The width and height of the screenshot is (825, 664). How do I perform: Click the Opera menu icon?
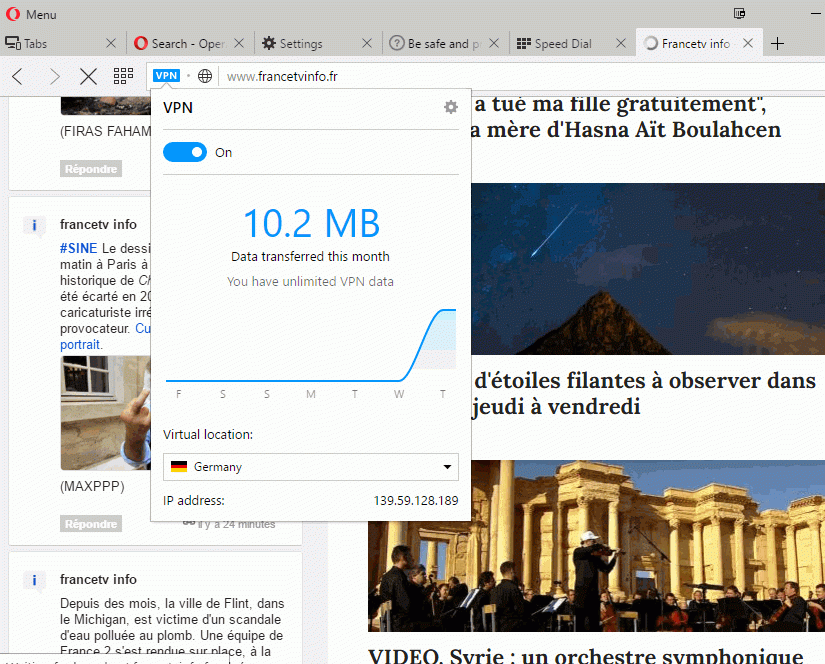coord(12,14)
